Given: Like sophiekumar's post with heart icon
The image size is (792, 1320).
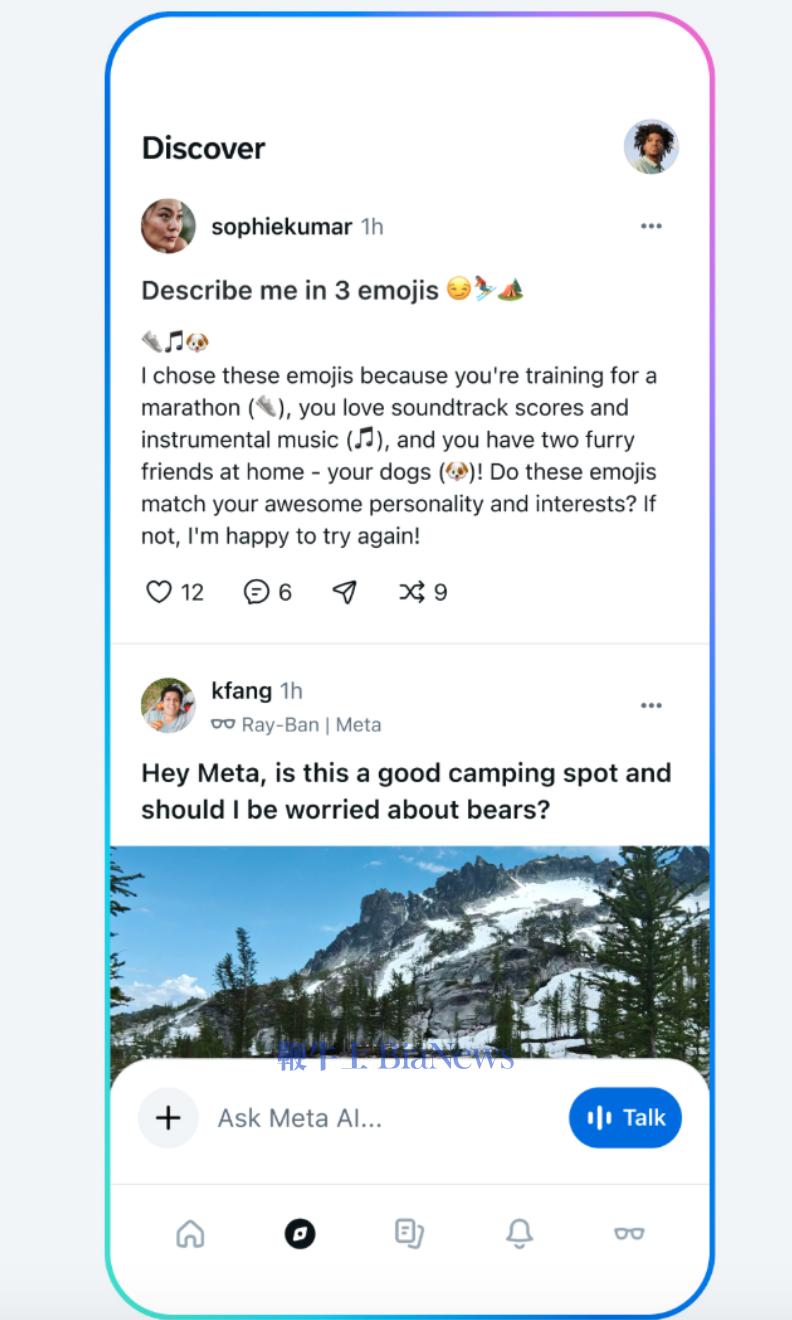Looking at the screenshot, I should pos(160,592).
